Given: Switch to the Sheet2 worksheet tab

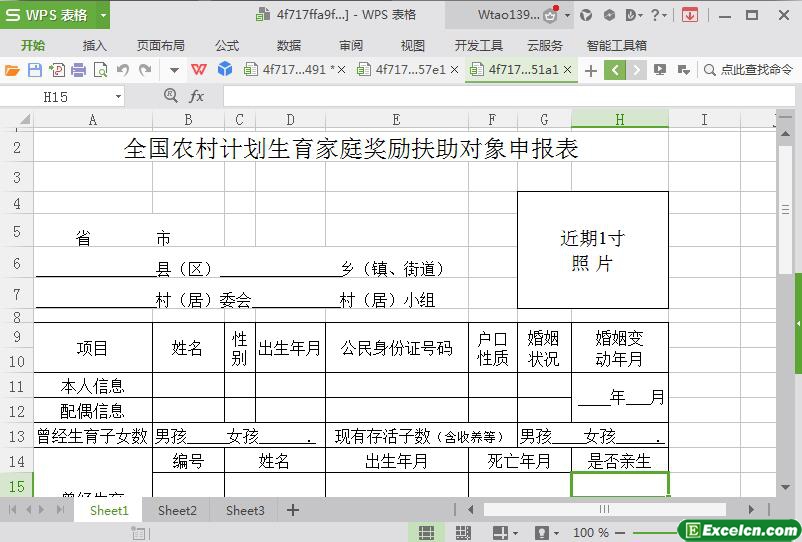Looking at the screenshot, I should (x=177, y=510).
